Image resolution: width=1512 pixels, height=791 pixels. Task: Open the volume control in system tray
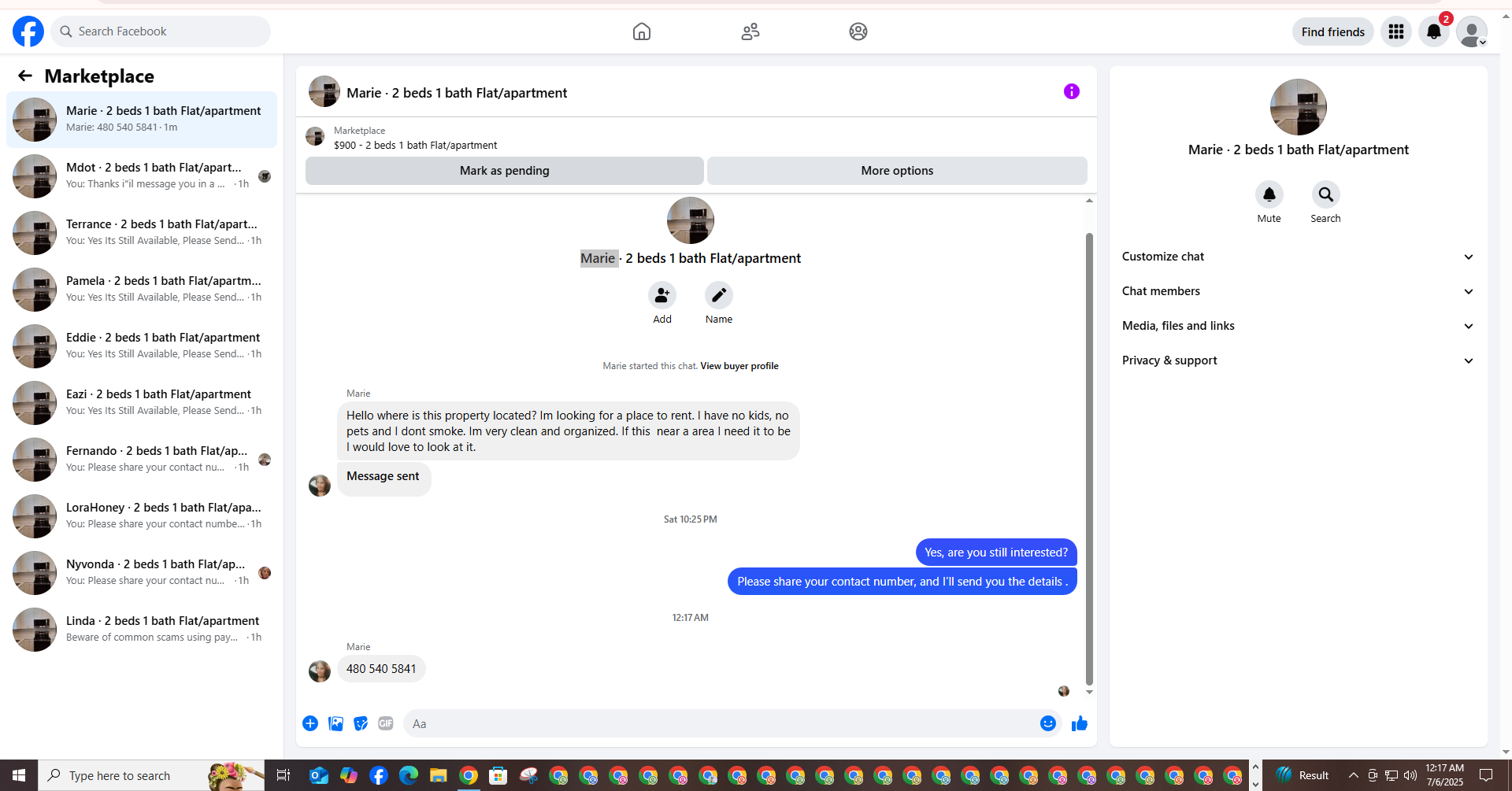pos(1410,776)
